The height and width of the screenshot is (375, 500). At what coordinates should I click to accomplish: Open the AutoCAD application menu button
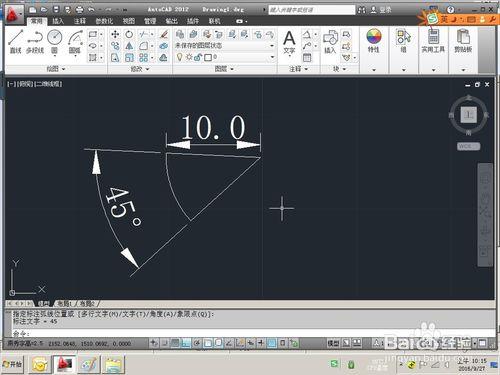point(14,14)
